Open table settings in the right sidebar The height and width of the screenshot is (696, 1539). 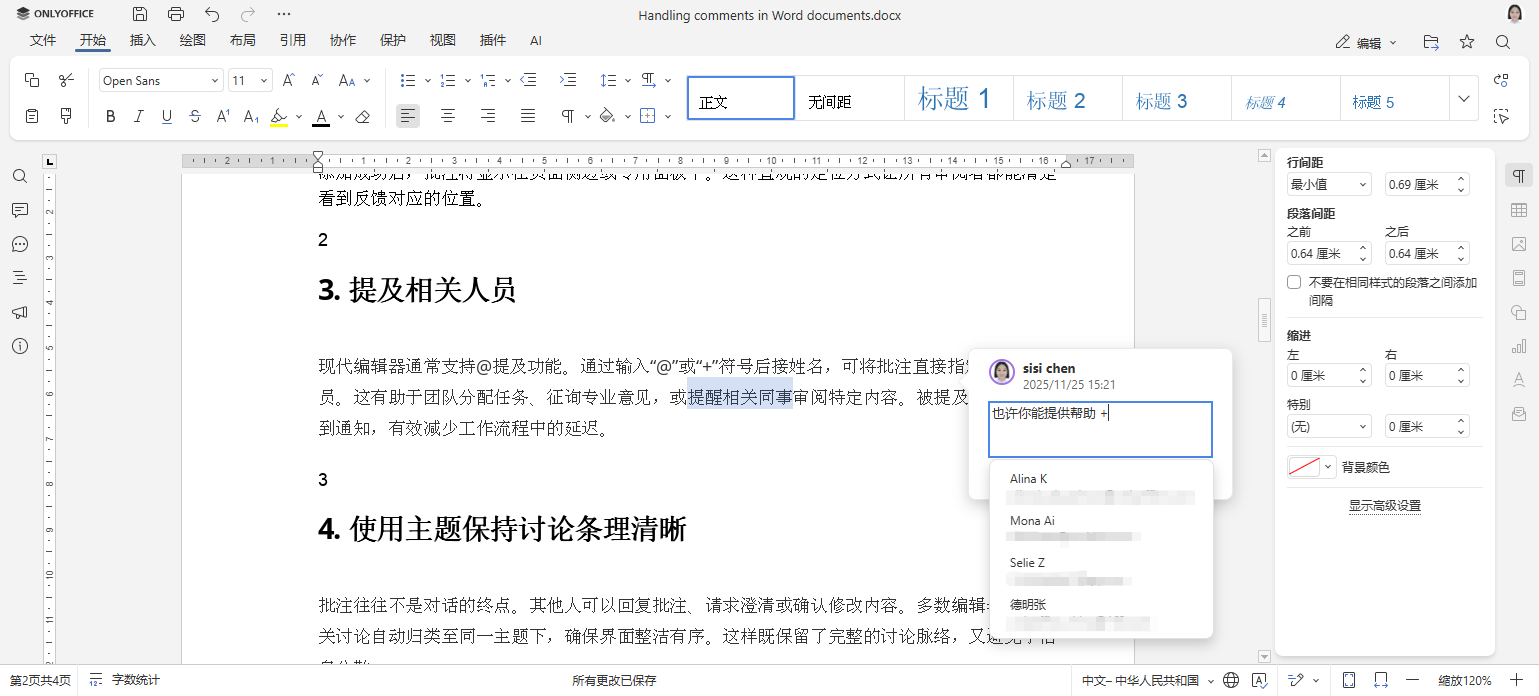(x=1519, y=209)
